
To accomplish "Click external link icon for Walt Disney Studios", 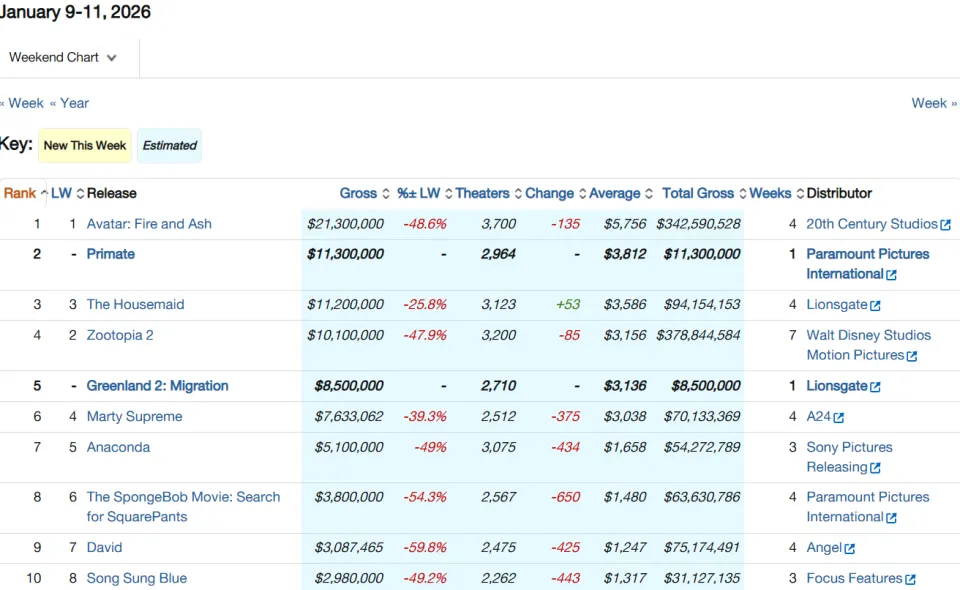I will [912, 356].
